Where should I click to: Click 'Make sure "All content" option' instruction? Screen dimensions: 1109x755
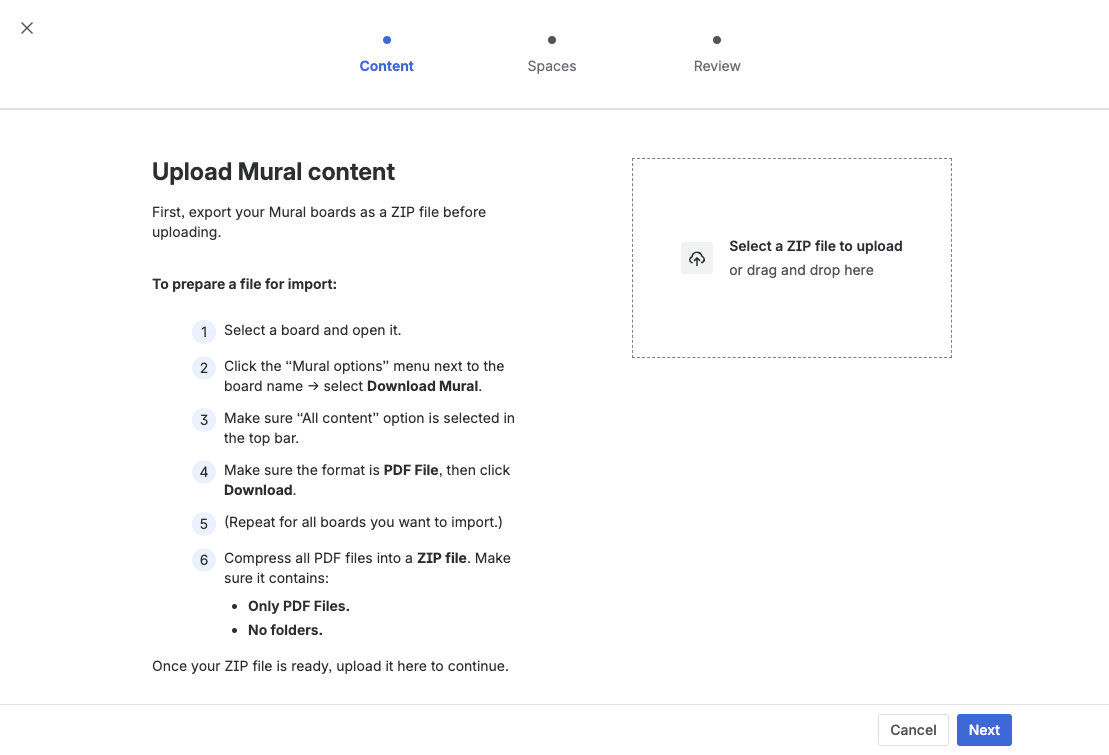click(369, 428)
